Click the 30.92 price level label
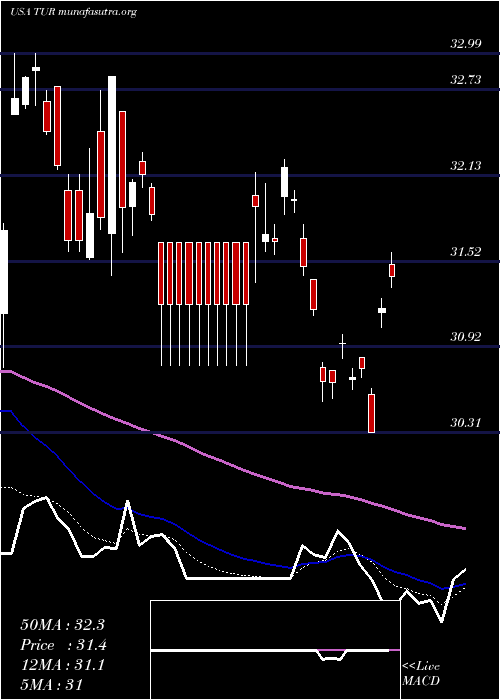 (466, 337)
